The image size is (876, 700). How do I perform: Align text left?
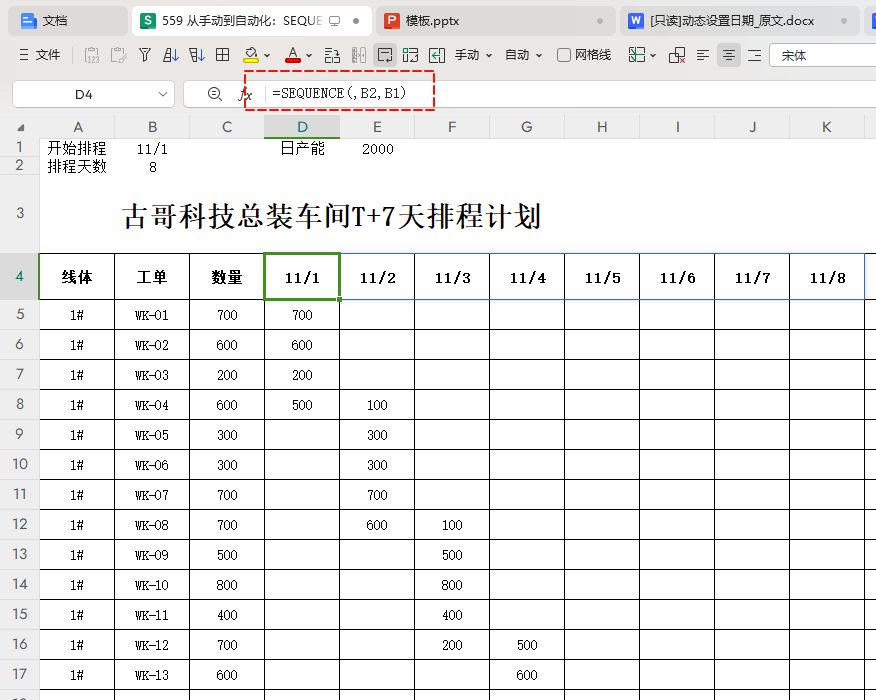pyautogui.click(x=703, y=55)
